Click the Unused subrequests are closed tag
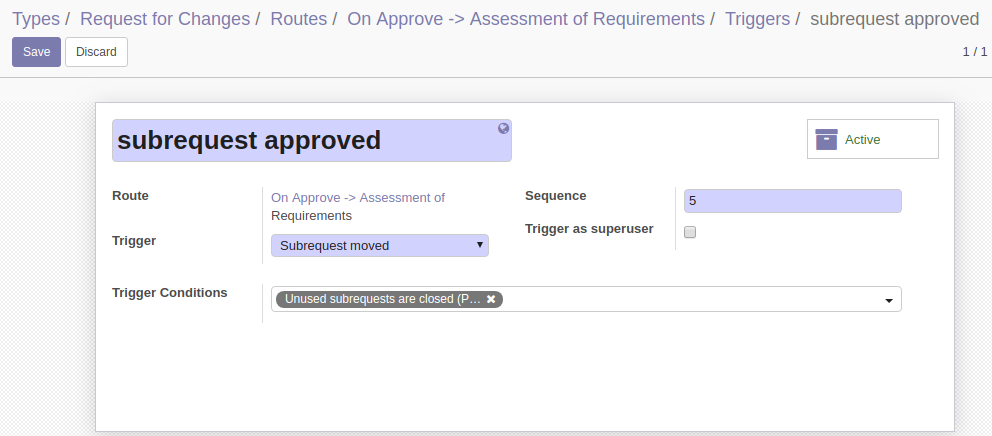The height and width of the screenshot is (436, 992). (x=382, y=299)
